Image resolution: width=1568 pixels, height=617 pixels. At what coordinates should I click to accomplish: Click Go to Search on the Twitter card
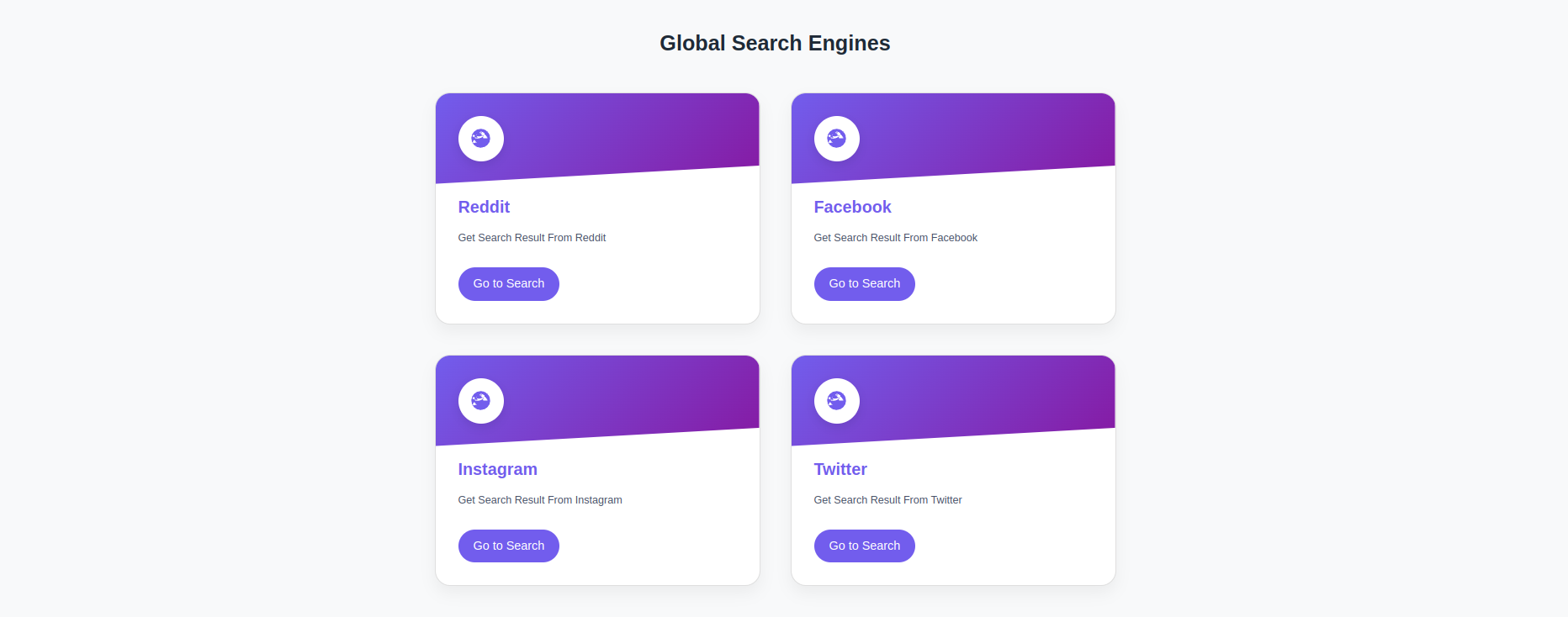[x=864, y=546]
